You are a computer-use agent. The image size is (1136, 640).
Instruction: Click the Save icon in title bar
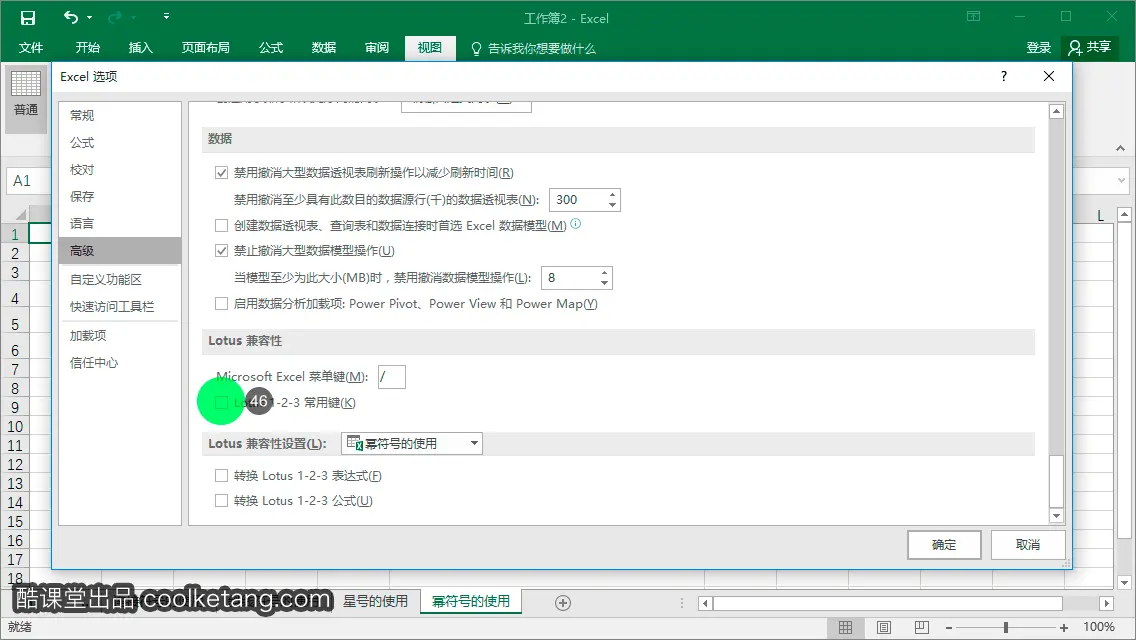click(x=28, y=18)
